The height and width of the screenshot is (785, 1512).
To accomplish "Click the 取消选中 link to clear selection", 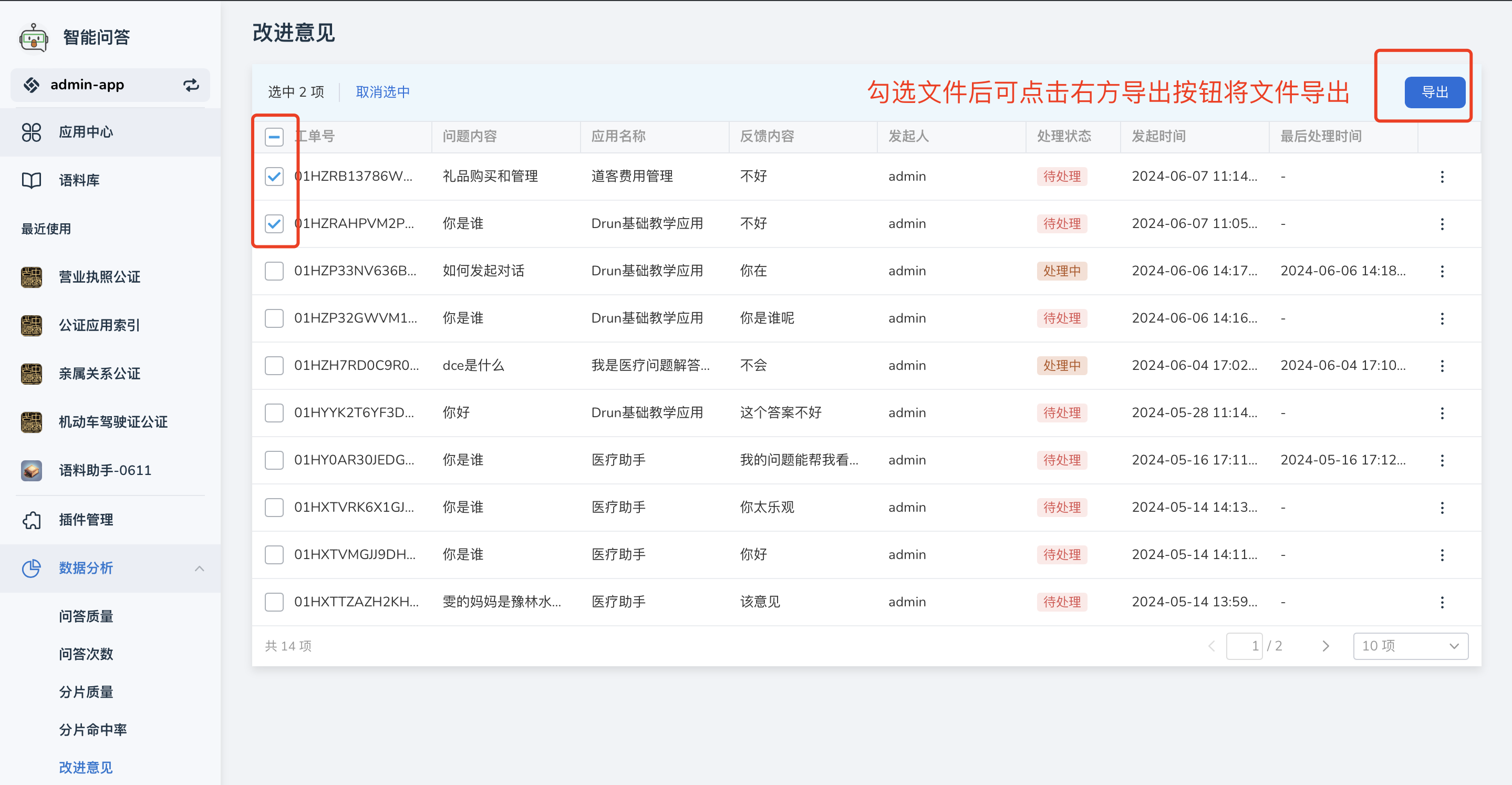I will tap(382, 91).
